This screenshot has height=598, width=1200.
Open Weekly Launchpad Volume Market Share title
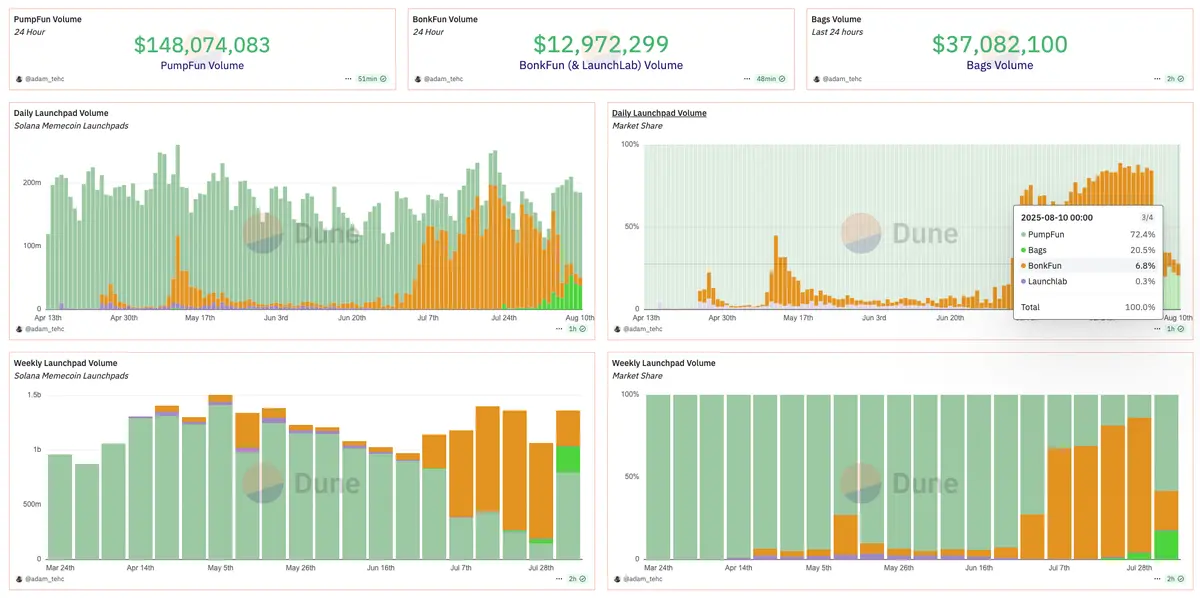(664, 363)
